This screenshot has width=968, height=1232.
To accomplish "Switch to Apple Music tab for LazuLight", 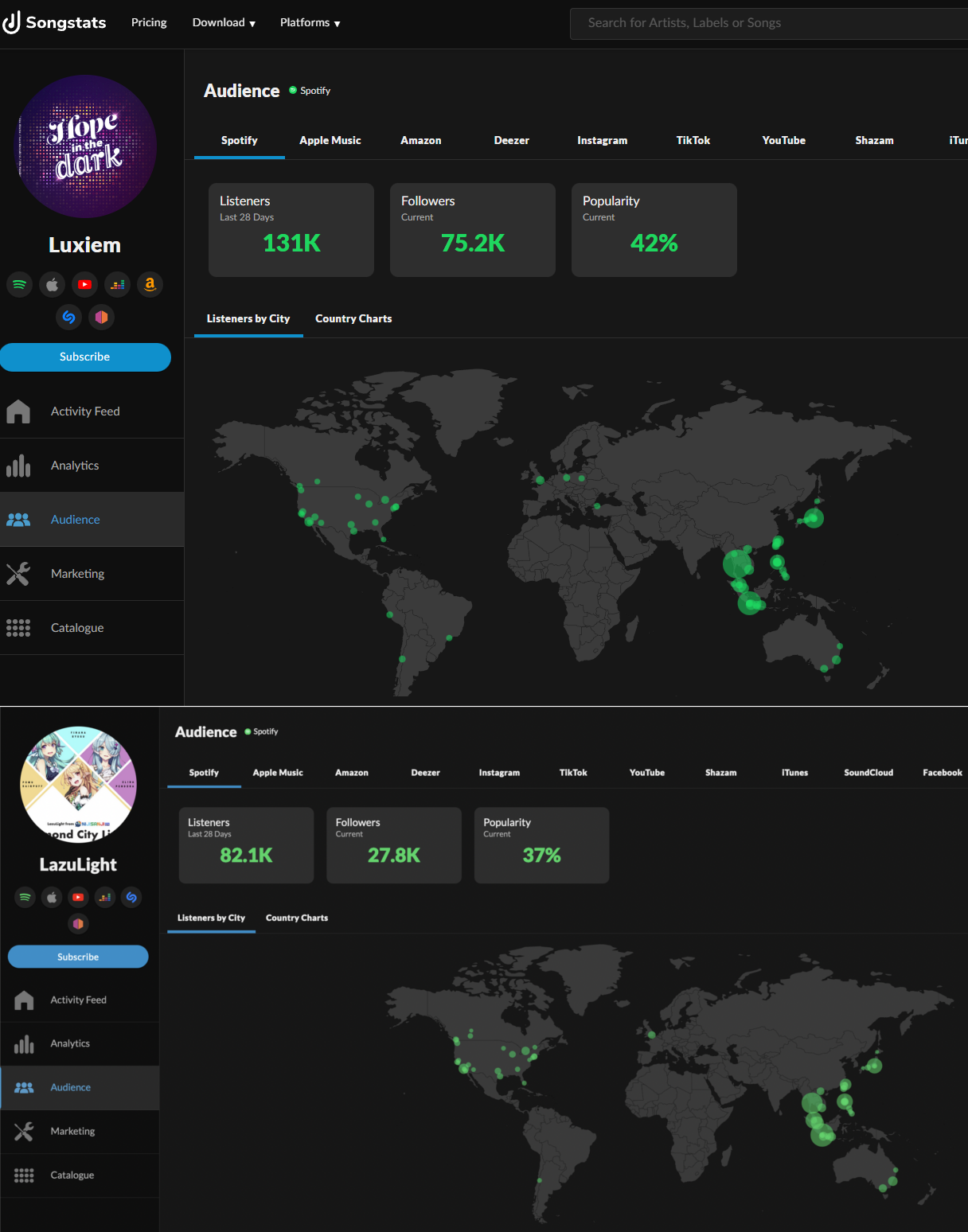I will click(x=278, y=773).
